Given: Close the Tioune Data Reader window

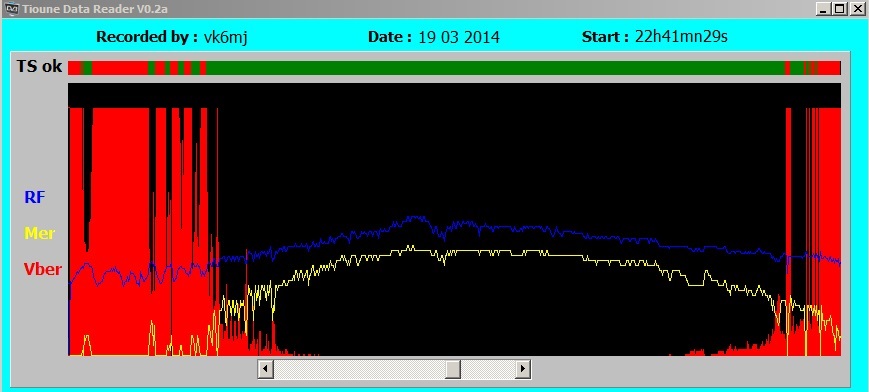Looking at the screenshot, I should coord(856,9).
